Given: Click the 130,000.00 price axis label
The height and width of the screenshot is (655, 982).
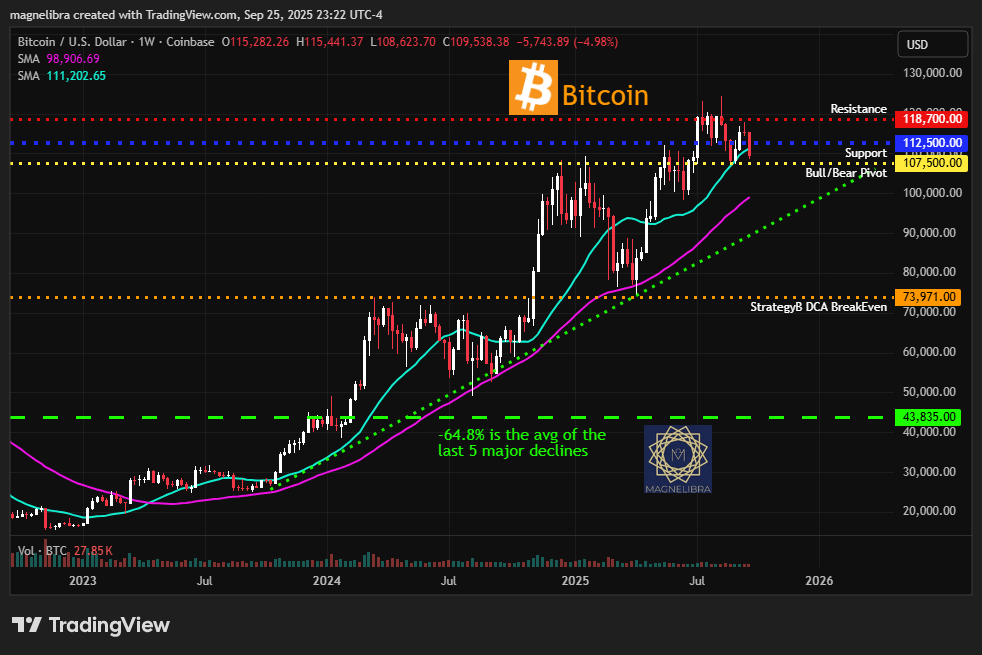Looking at the screenshot, I should (x=932, y=73).
